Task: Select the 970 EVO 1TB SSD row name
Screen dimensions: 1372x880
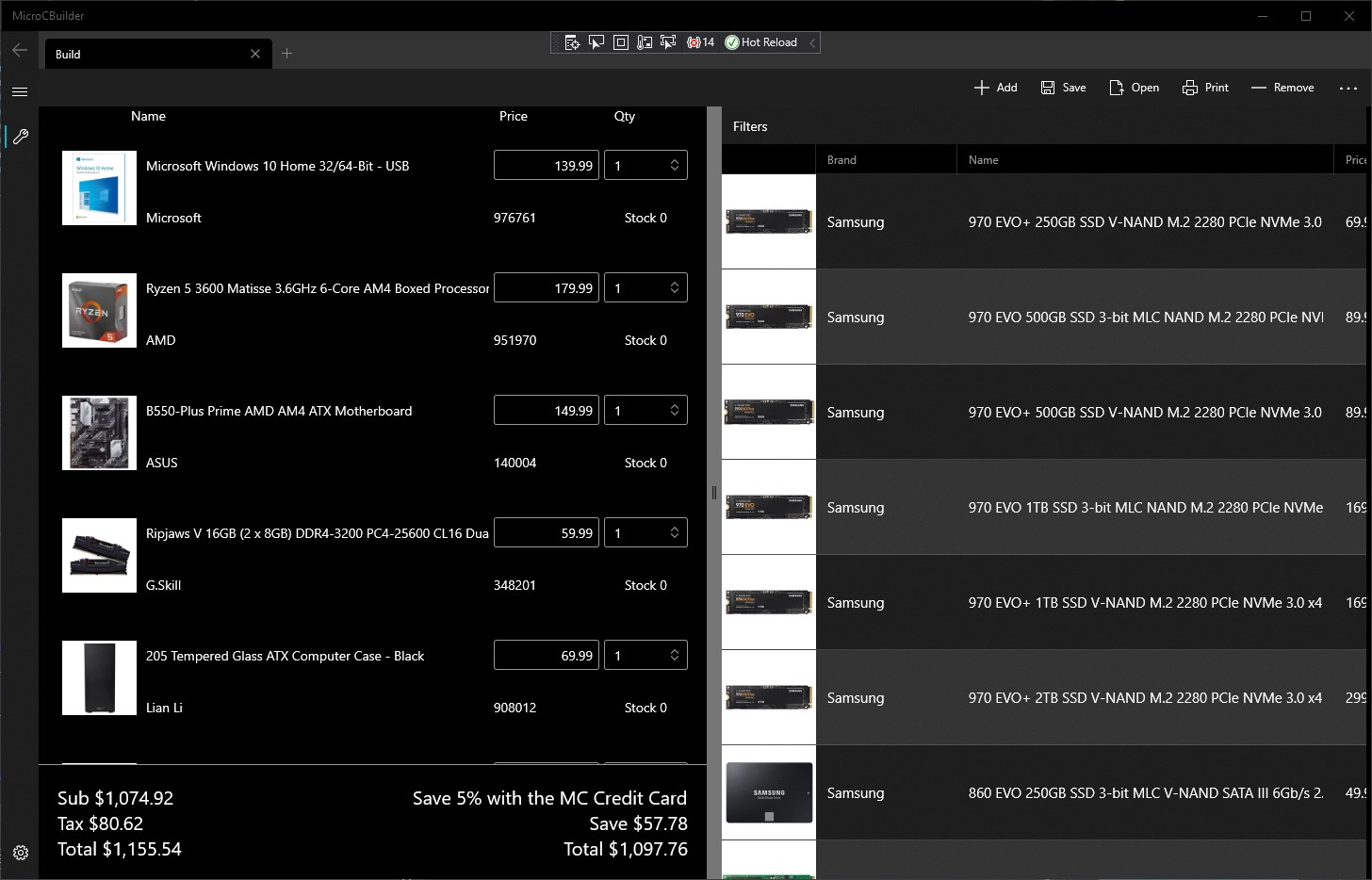Action: 1146,508
